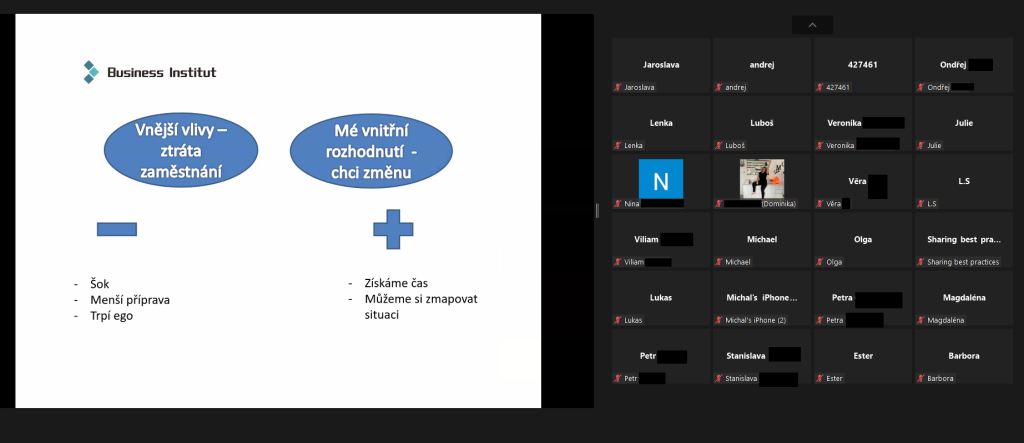Click the blue minus shape on slide
The image size is (1024, 443).
tap(117, 229)
